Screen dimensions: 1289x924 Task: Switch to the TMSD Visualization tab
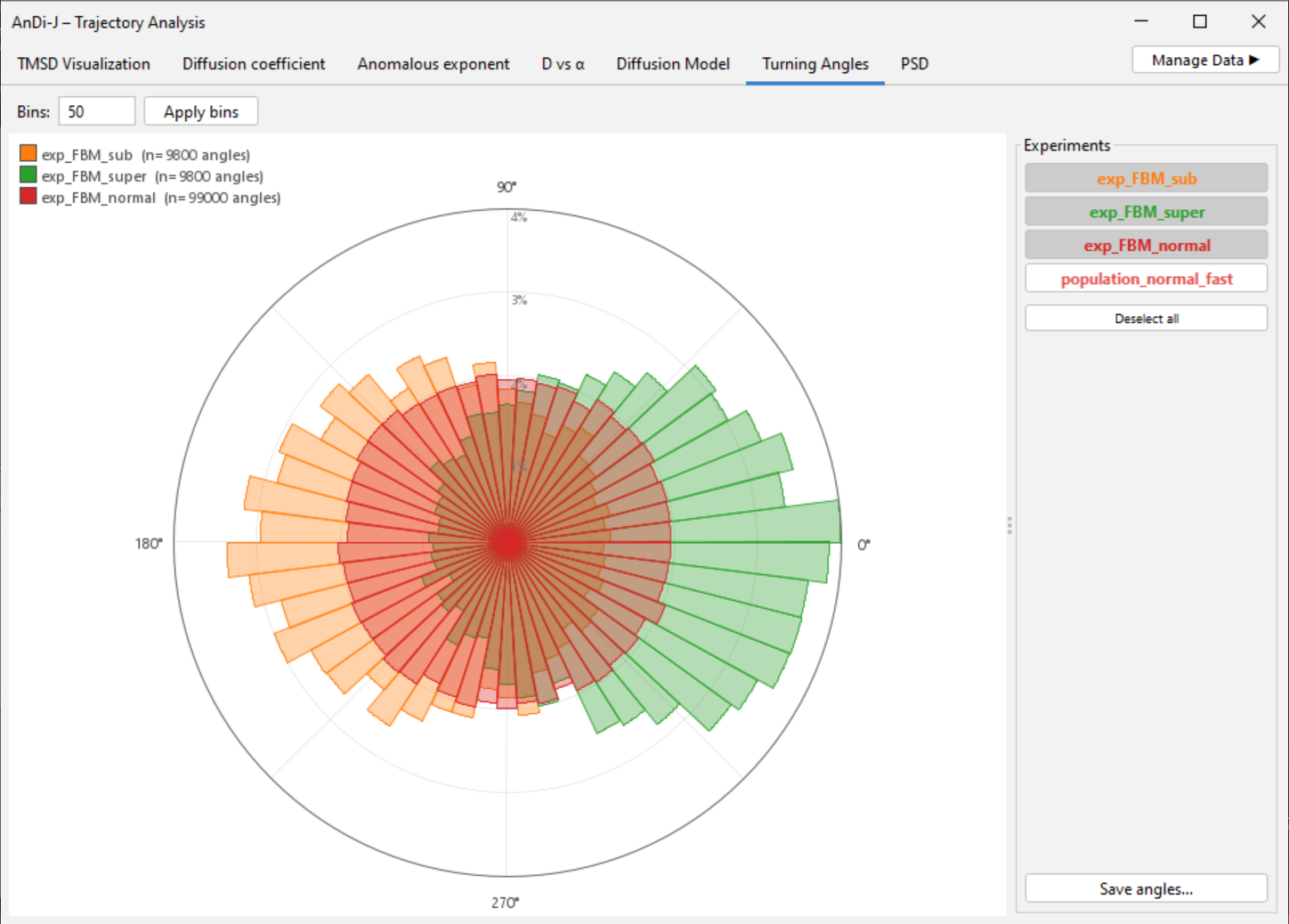point(84,64)
